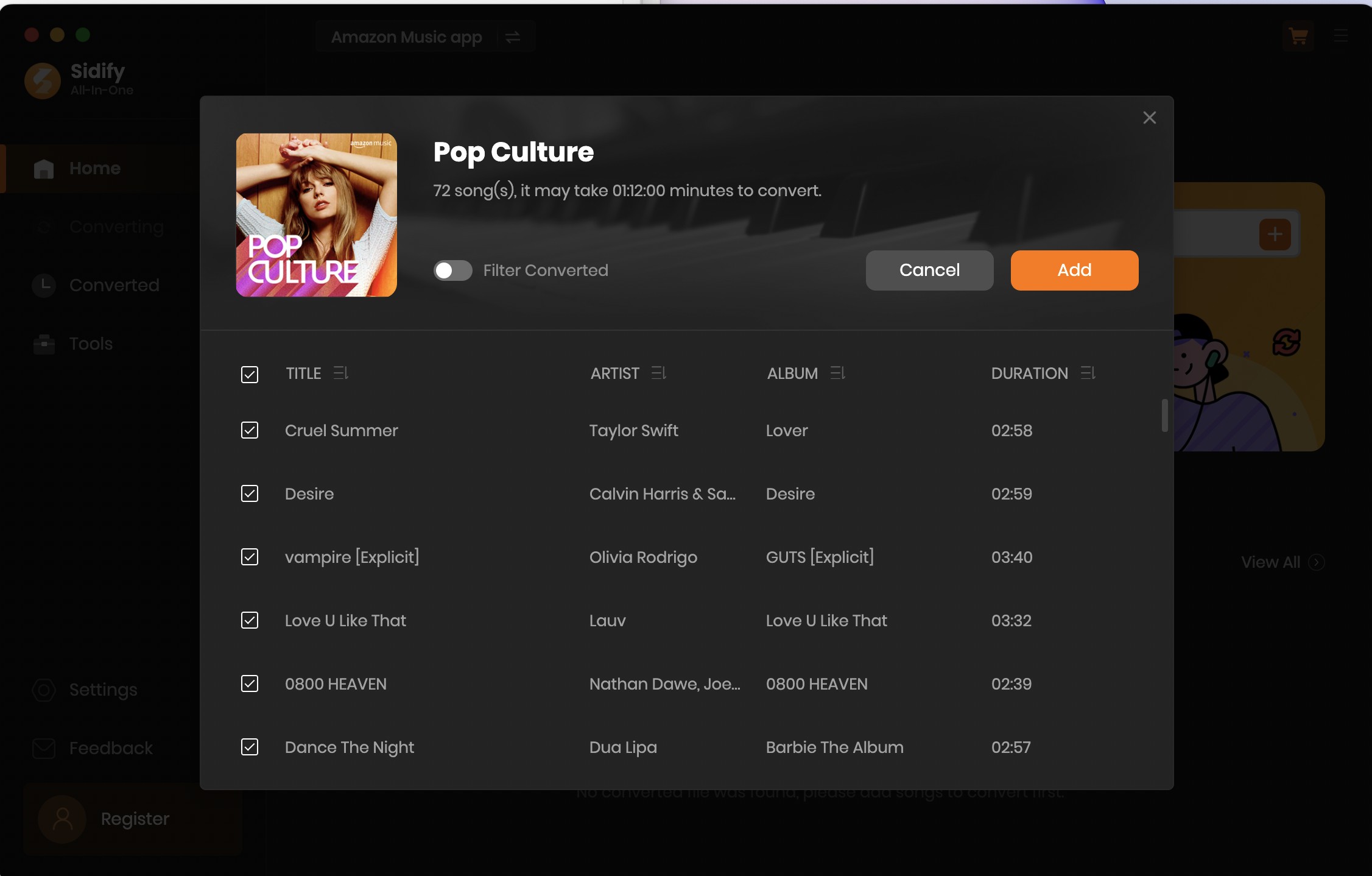Click artist Taylor Swift
Image resolution: width=1372 pixels, height=876 pixels.
coord(633,431)
